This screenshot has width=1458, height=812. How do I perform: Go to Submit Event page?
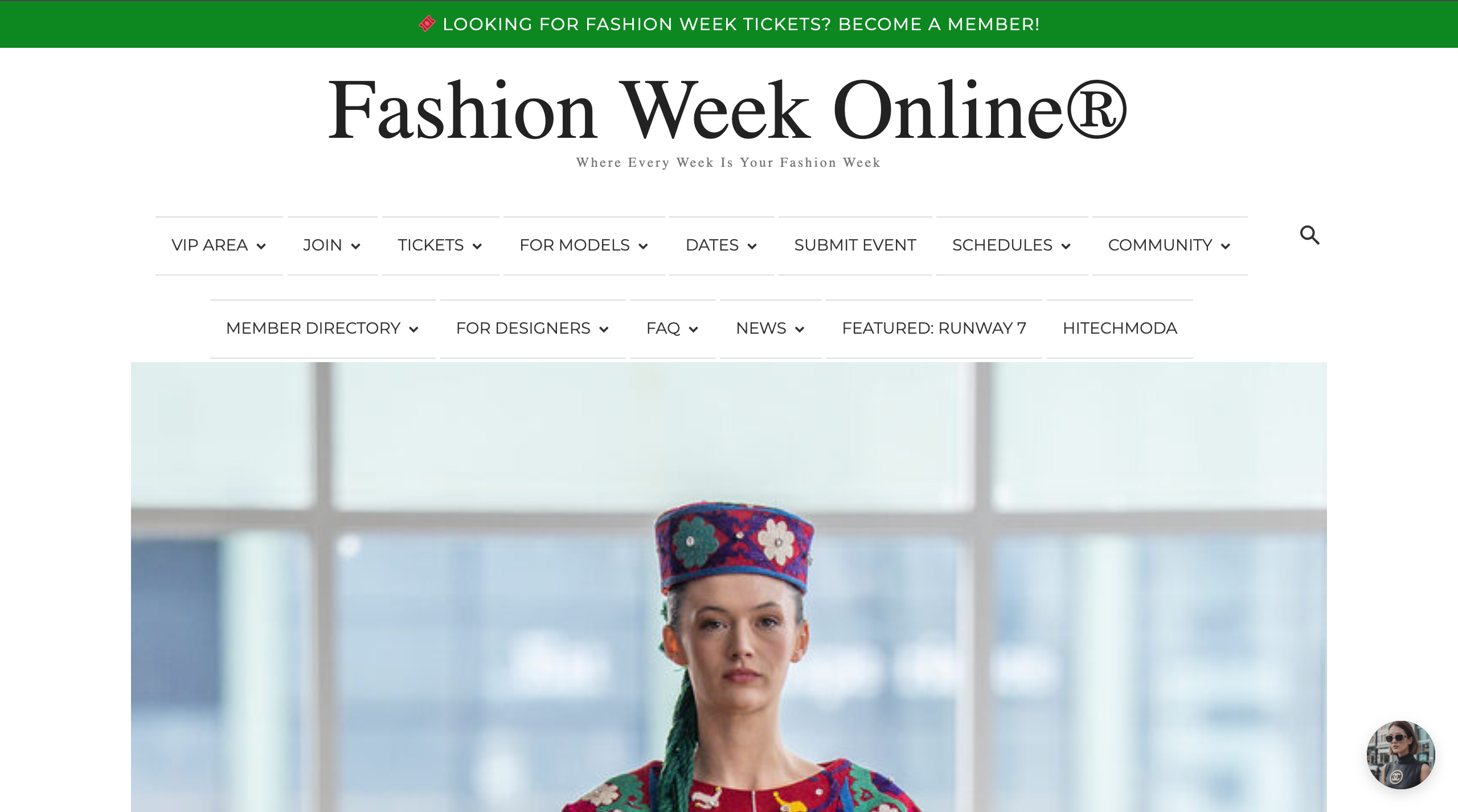point(855,245)
